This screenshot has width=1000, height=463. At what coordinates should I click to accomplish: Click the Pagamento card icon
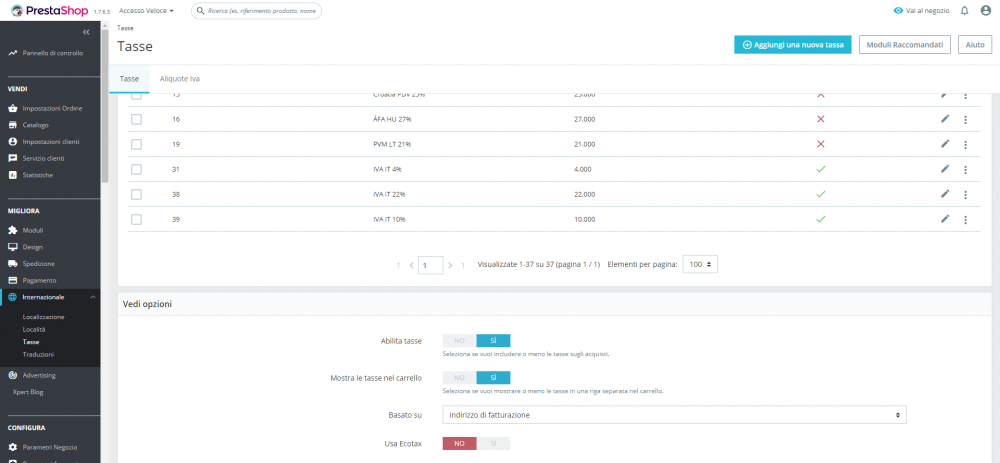(x=12, y=280)
